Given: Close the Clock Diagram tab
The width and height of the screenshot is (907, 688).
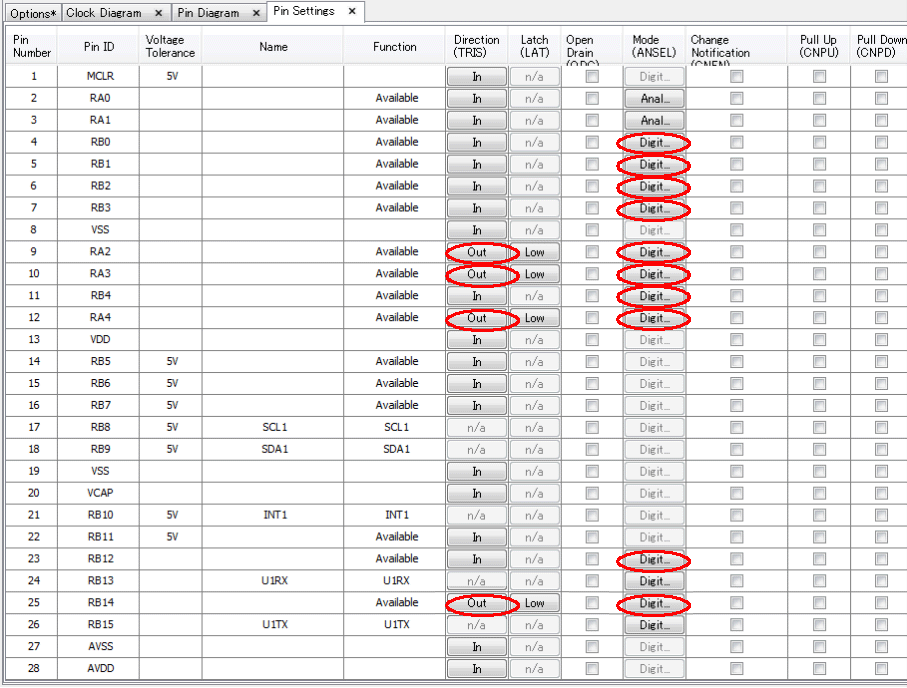Looking at the screenshot, I should coord(159,14).
